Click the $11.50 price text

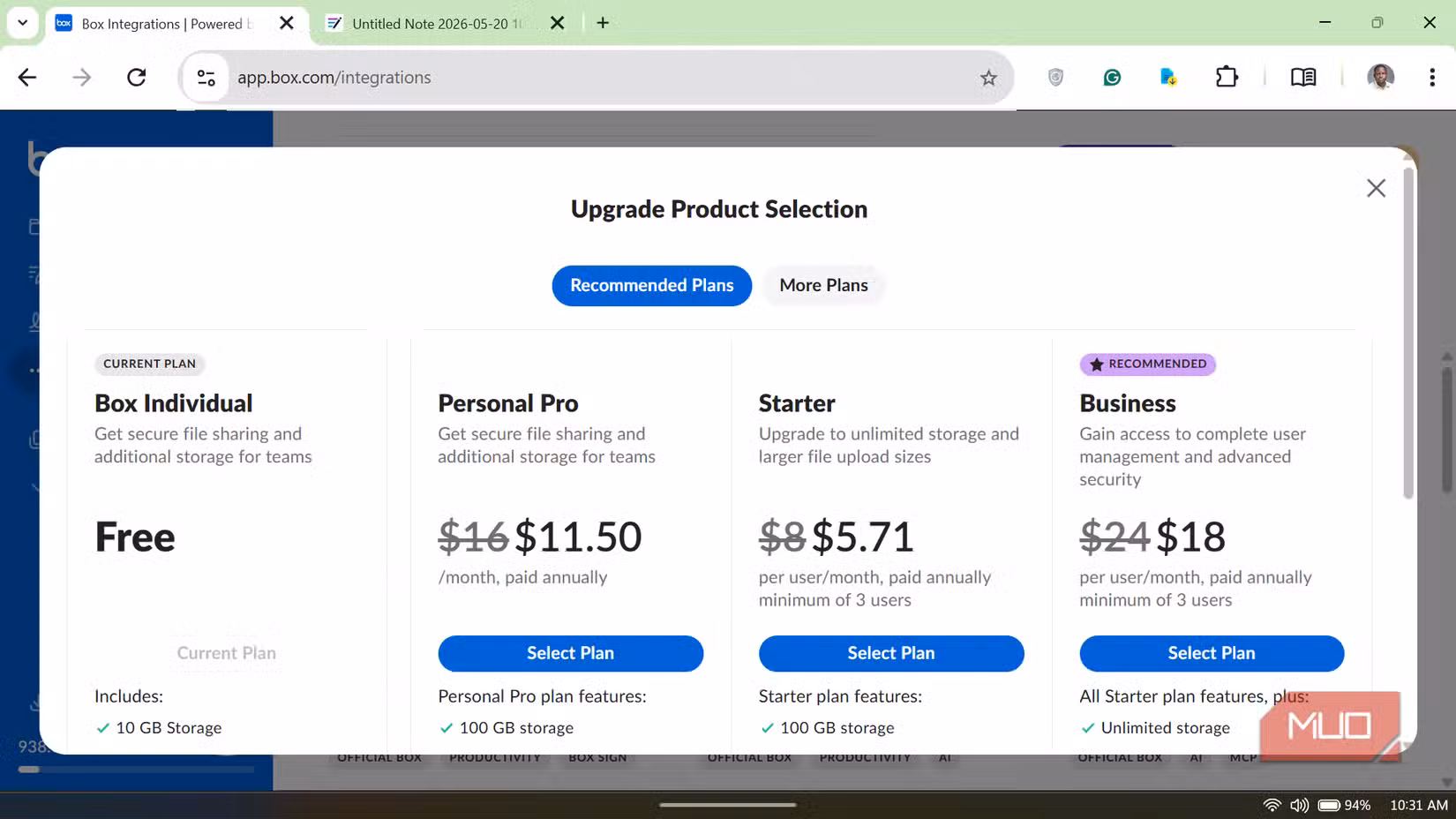coord(578,537)
